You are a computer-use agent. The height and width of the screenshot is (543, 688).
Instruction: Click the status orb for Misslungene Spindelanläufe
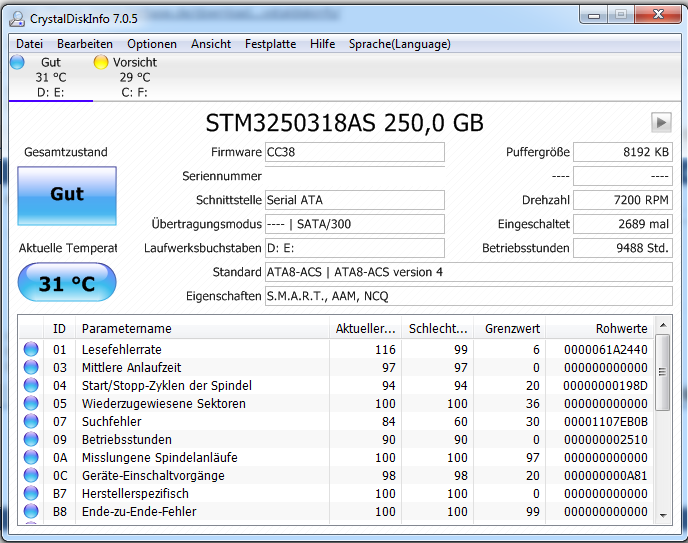31,457
